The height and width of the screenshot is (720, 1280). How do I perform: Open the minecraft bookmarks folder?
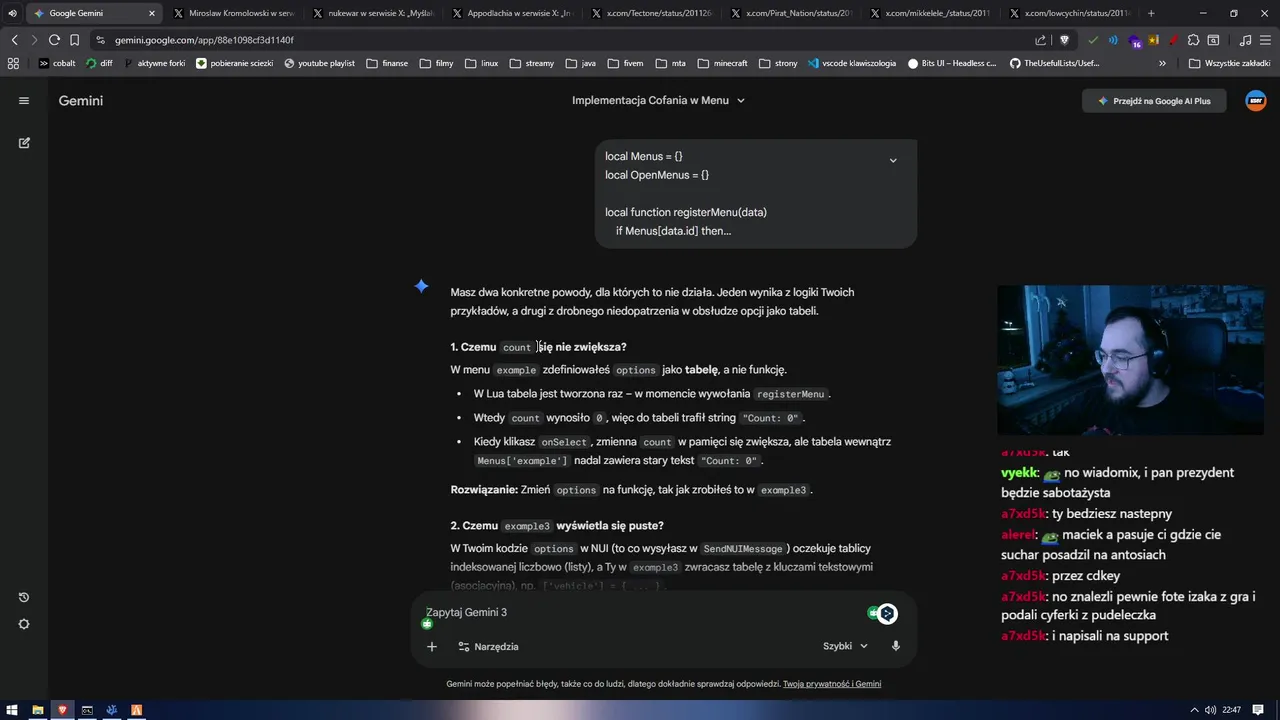(x=722, y=63)
